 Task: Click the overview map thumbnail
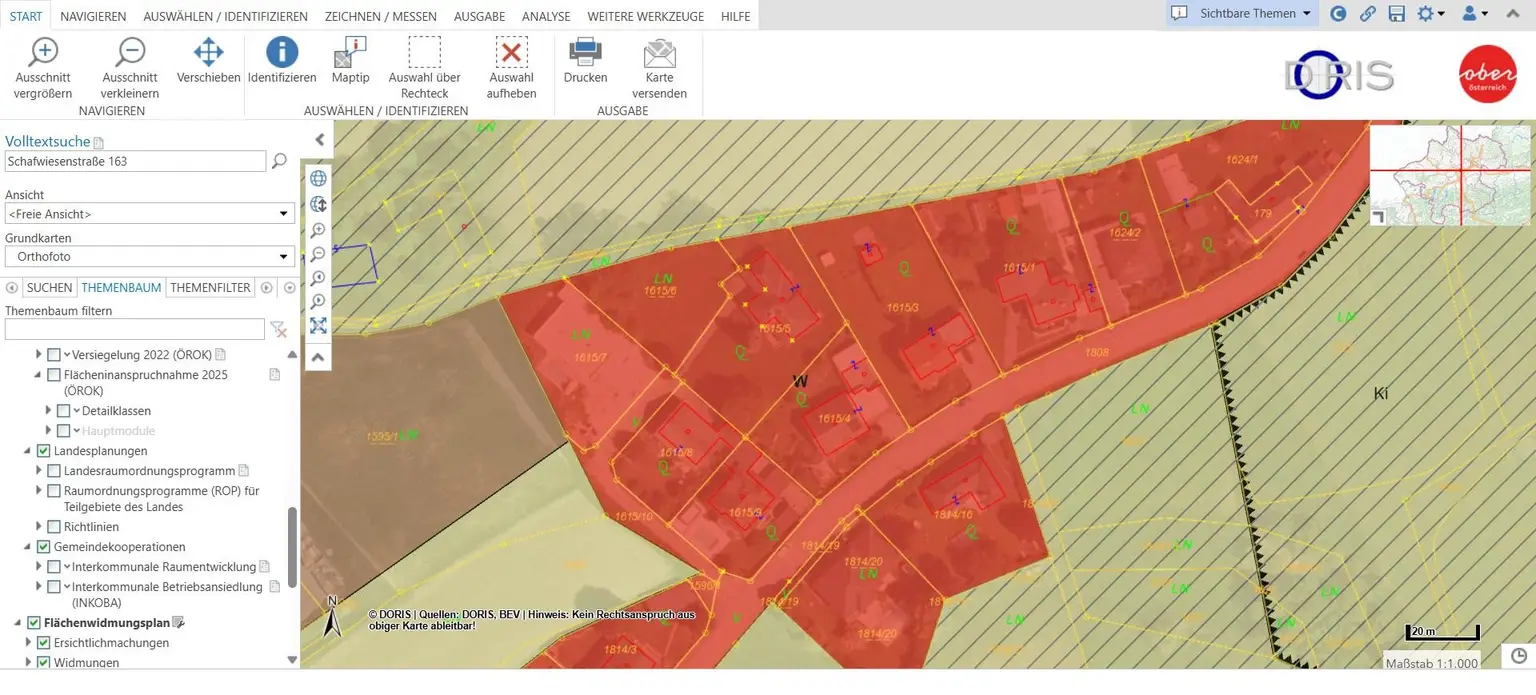(1449, 175)
